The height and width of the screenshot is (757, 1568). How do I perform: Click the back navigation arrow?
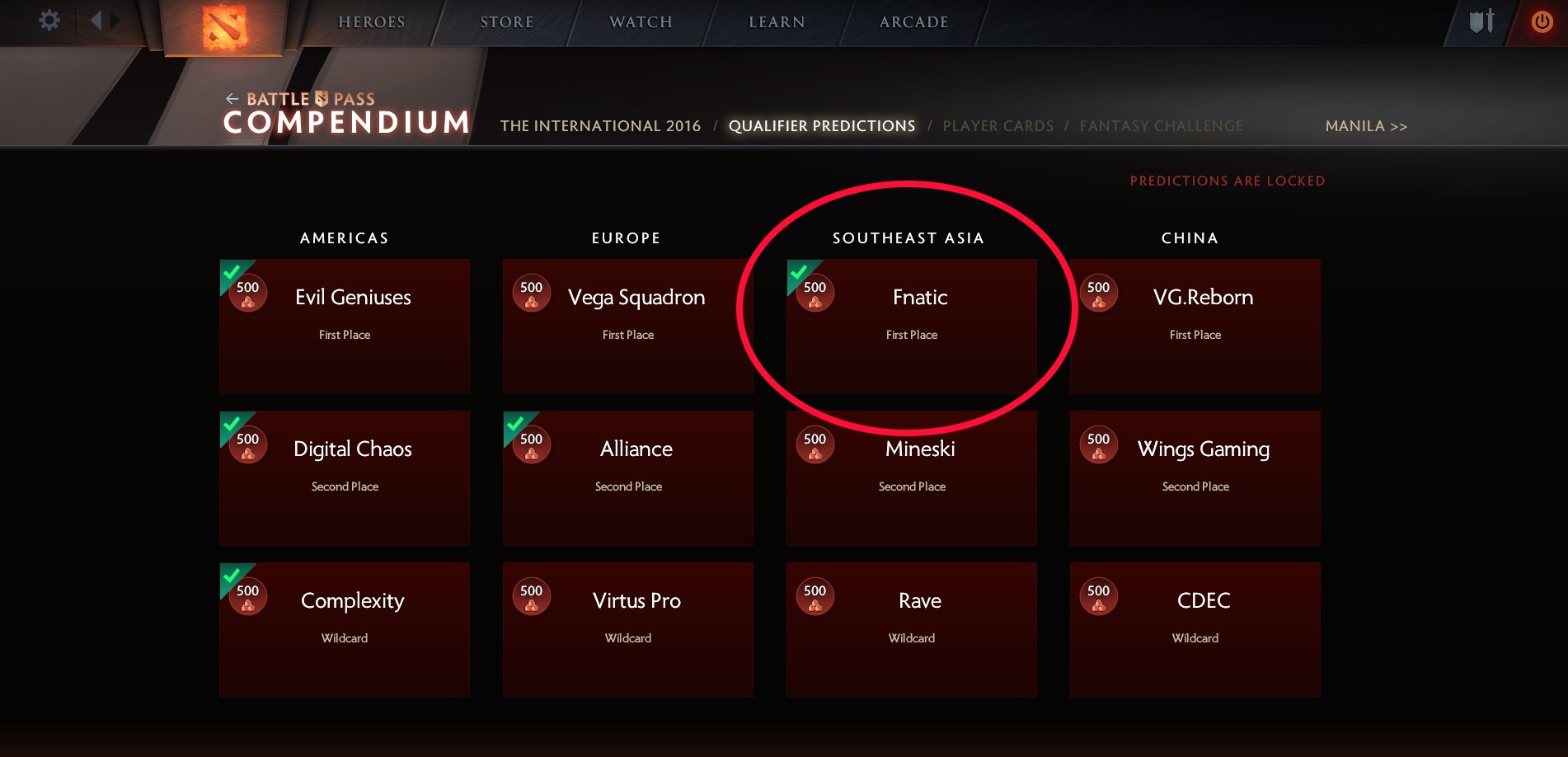click(96, 20)
